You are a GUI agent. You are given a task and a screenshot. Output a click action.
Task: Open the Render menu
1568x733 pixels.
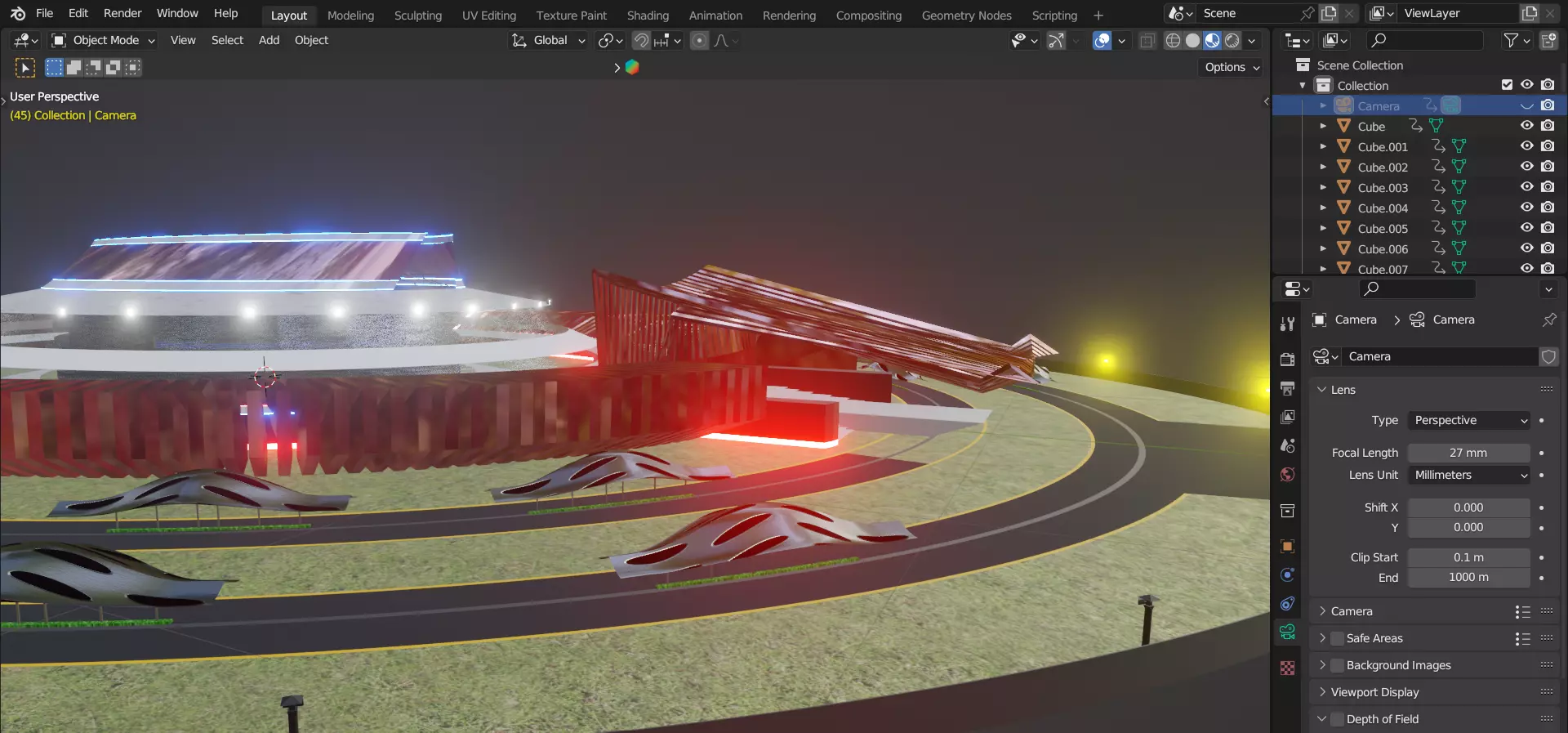coord(122,13)
